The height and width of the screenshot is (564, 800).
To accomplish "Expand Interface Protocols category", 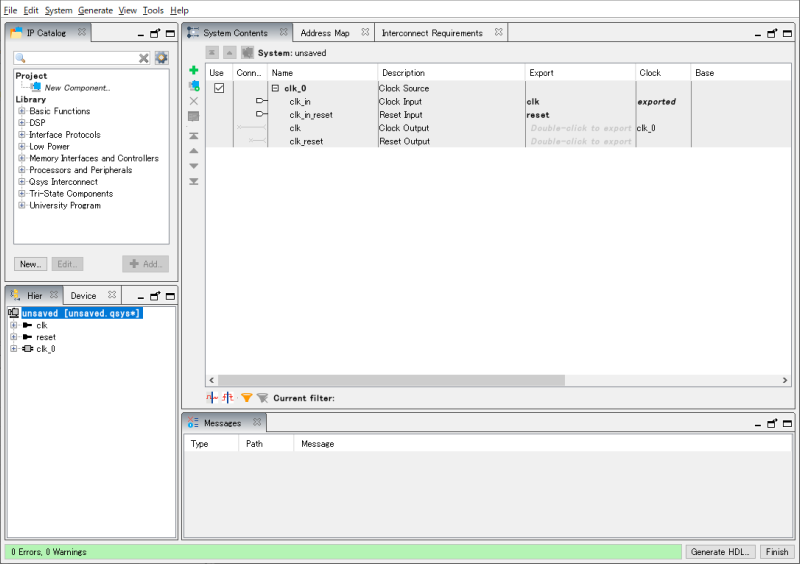I will pyautogui.click(x=21, y=134).
